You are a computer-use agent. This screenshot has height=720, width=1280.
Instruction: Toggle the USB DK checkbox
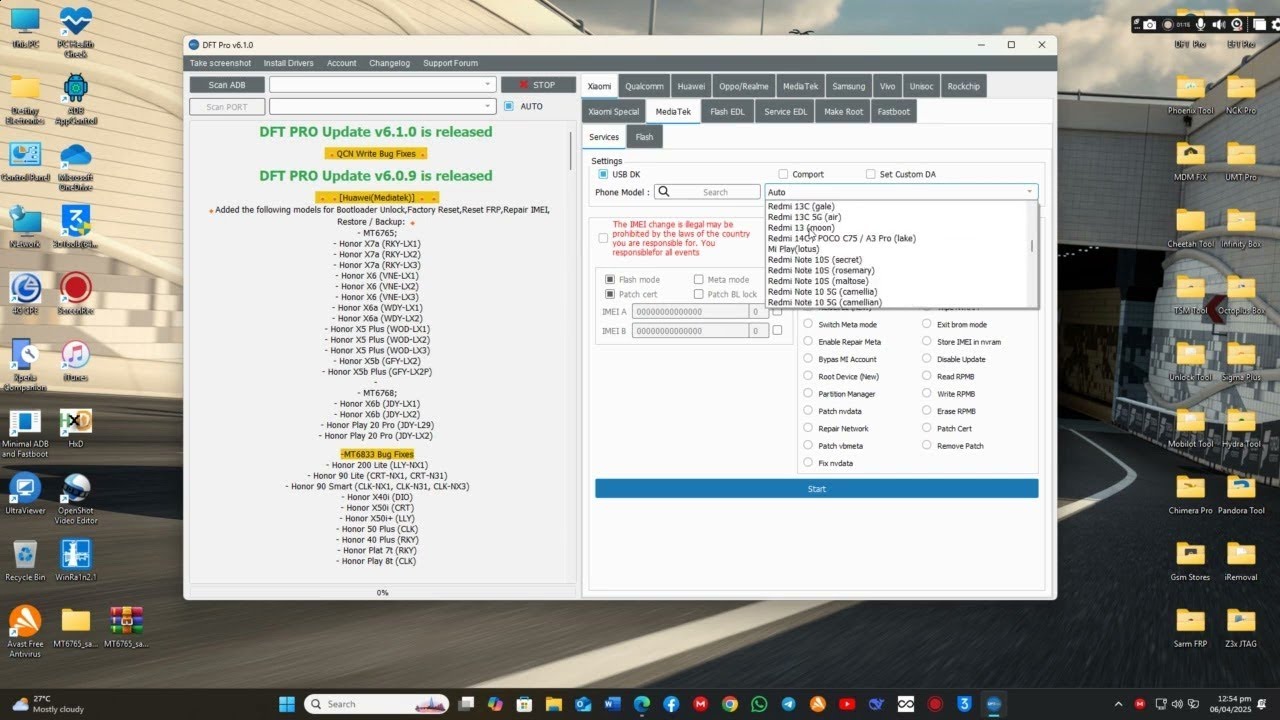click(603, 174)
